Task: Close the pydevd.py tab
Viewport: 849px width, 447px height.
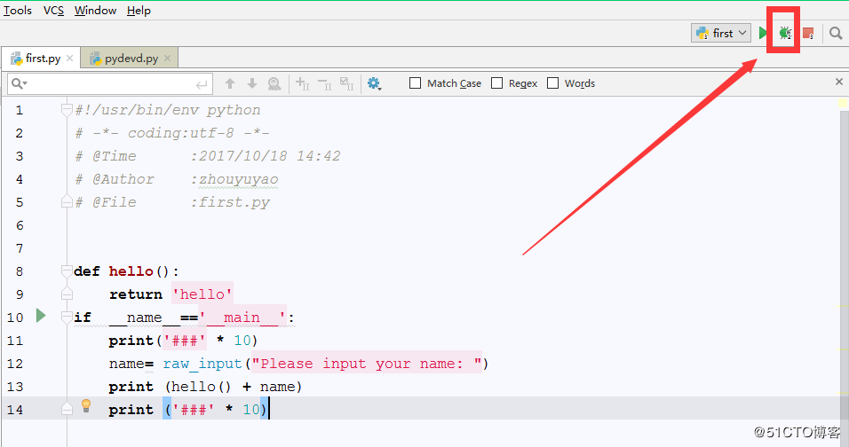Action: point(167,58)
